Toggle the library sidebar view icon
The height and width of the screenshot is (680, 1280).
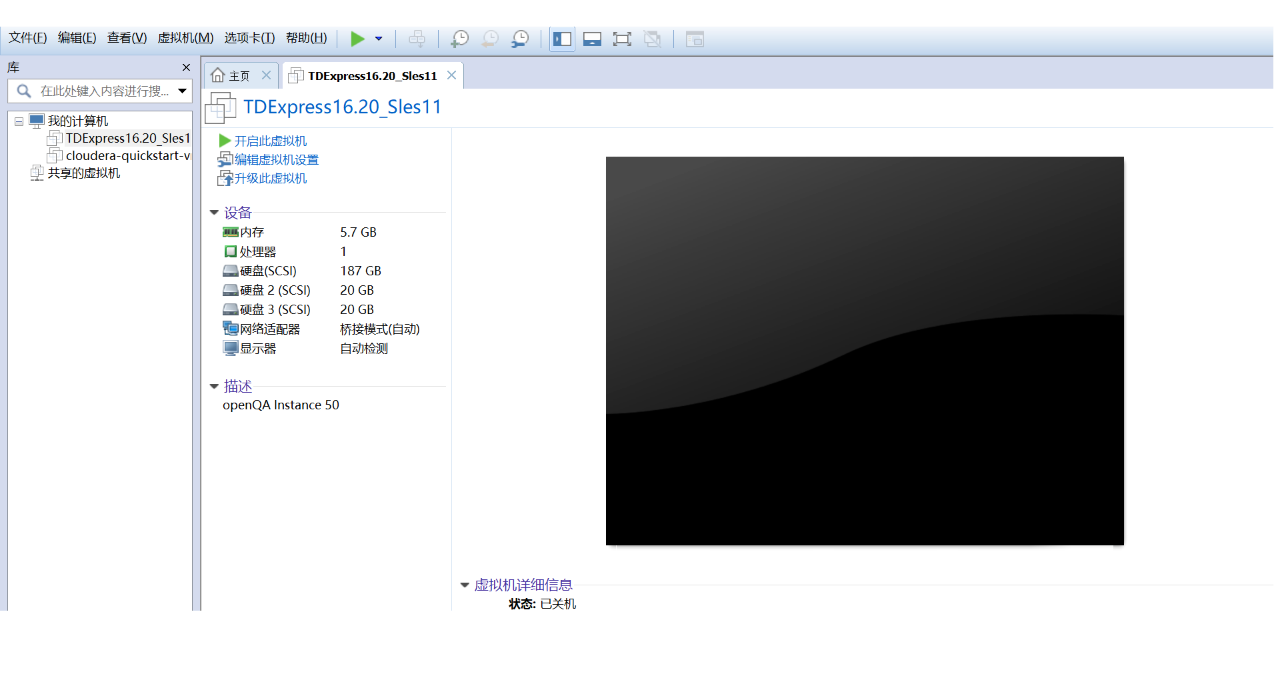tap(562, 39)
